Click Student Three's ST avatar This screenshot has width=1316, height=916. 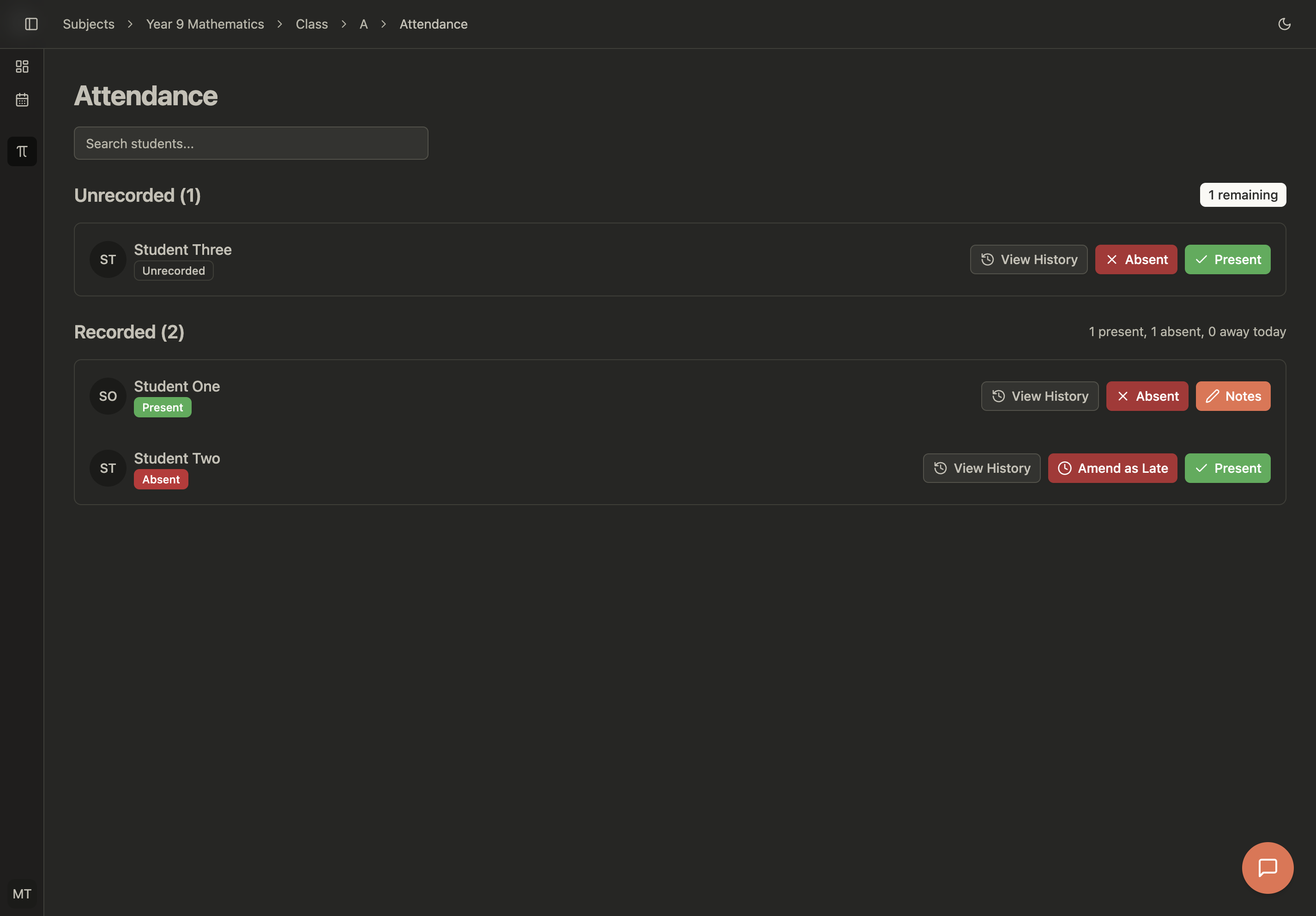tap(108, 259)
